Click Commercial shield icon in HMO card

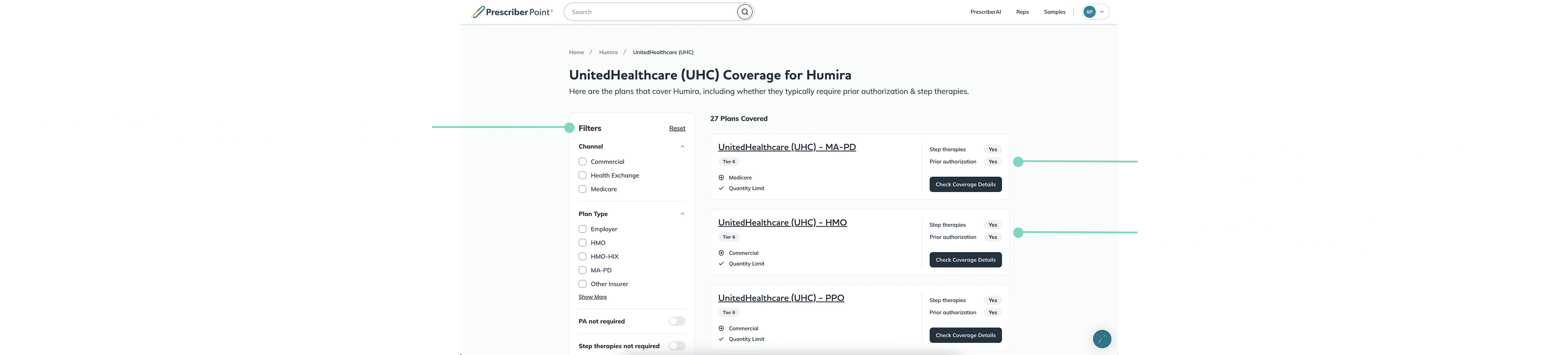click(x=721, y=253)
